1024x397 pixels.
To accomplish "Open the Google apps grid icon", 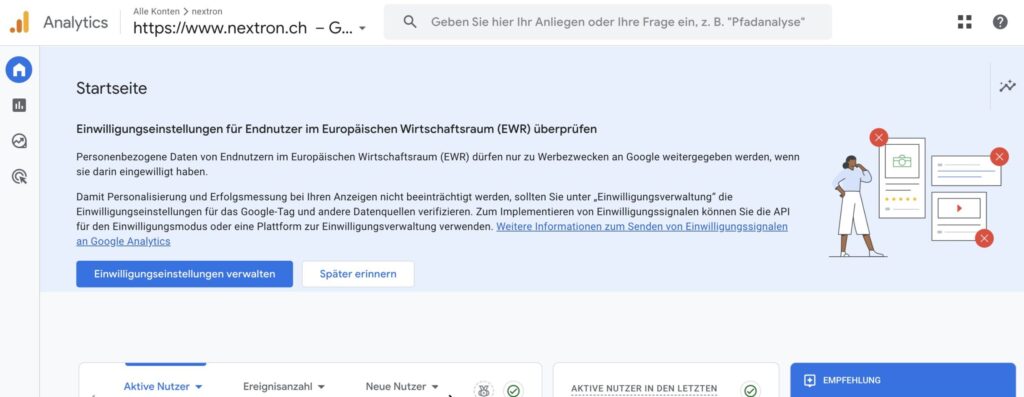I will [965, 22].
